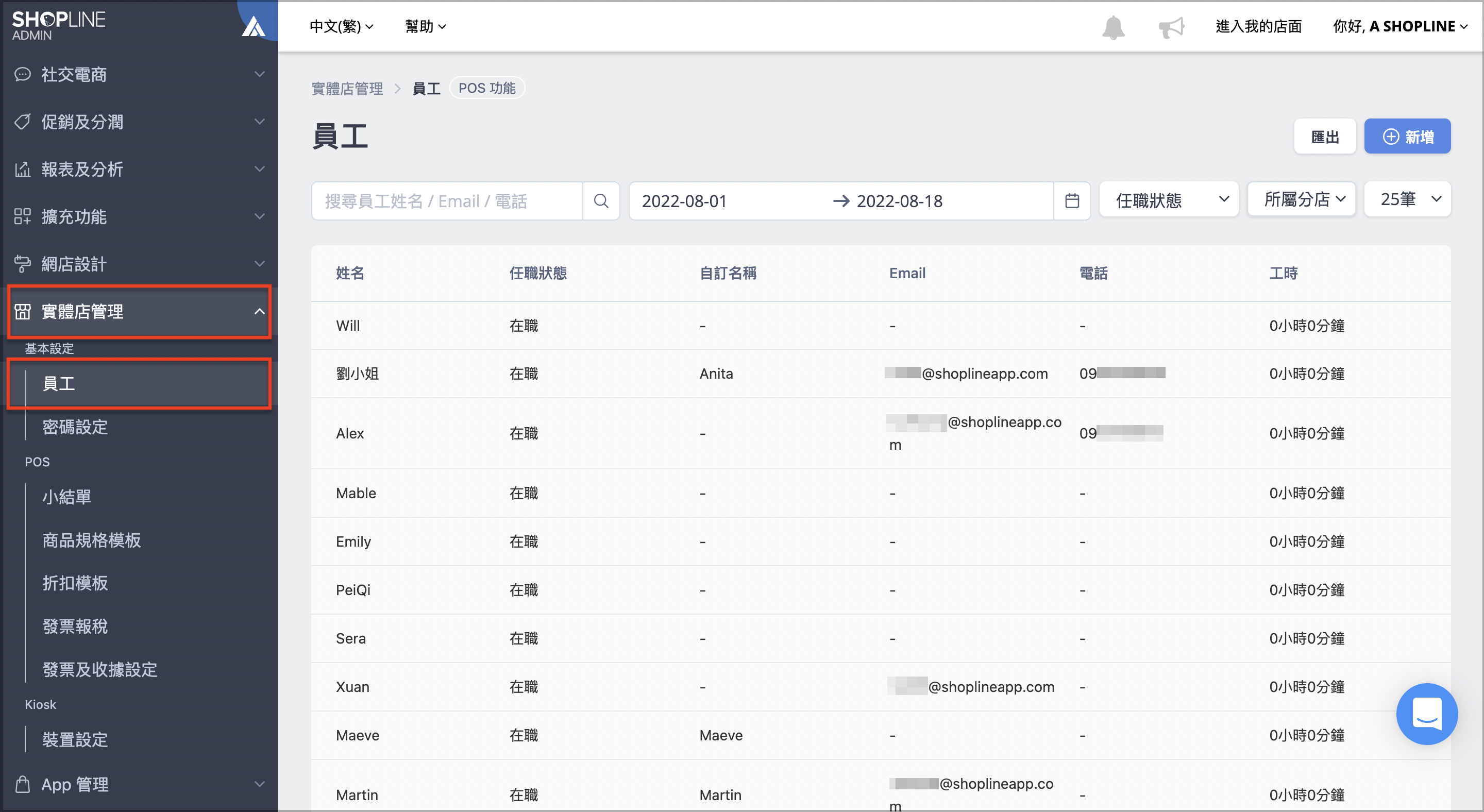The height and width of the screenshot is (812, 1484).
Task: Click the 新增 add employee button
Action: [1407, 137]
